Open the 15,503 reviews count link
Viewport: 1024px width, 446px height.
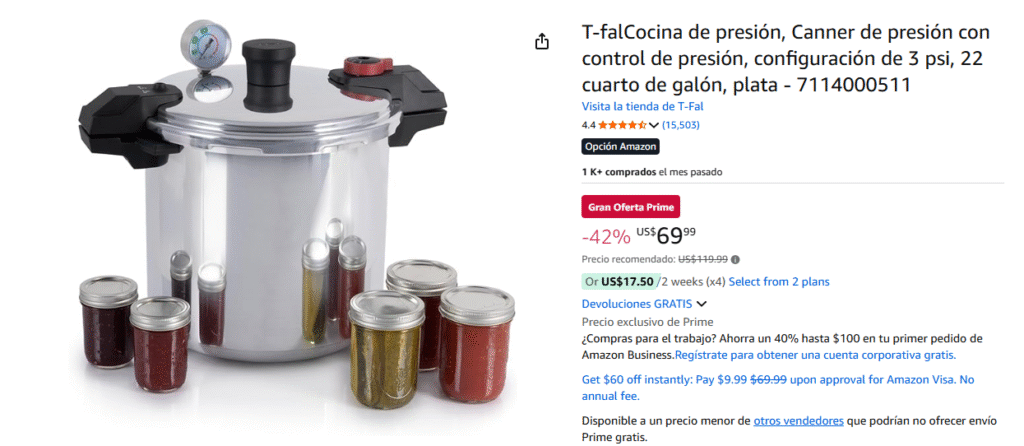[x=680, y=125]
